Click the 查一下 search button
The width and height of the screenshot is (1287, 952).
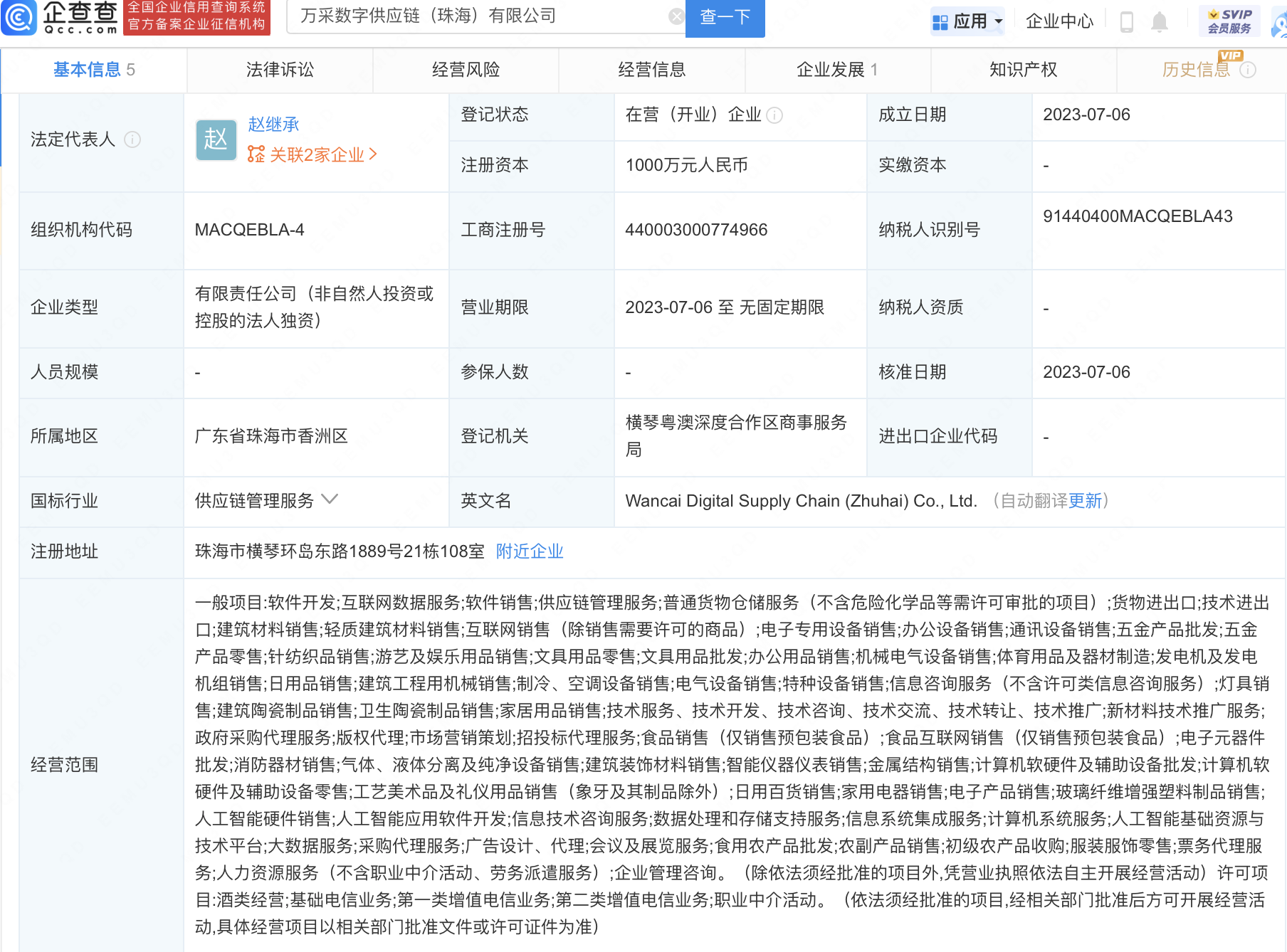click(725, 17)
